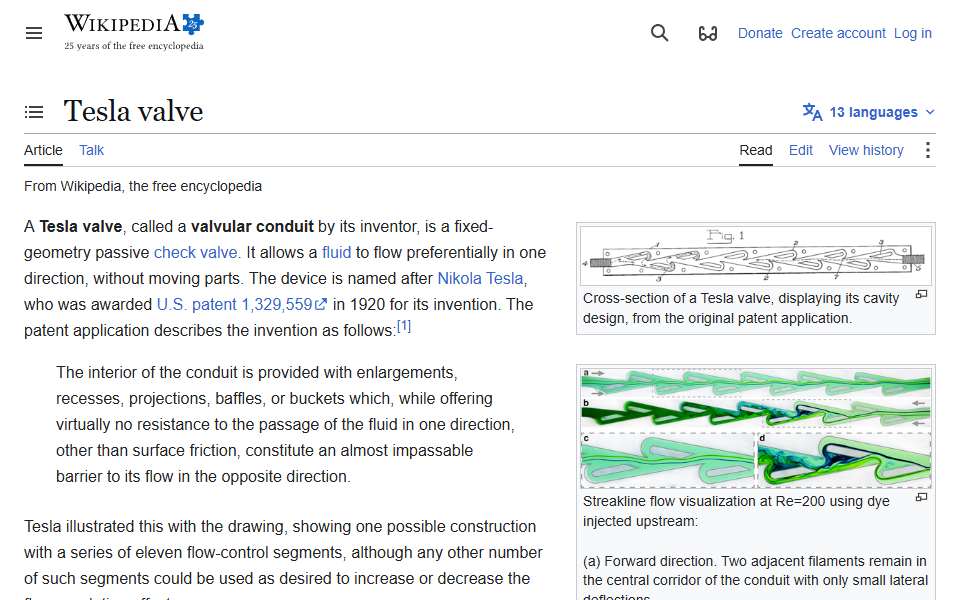
Task: Follow the fluid link
Action: click(x=336, y=252)
